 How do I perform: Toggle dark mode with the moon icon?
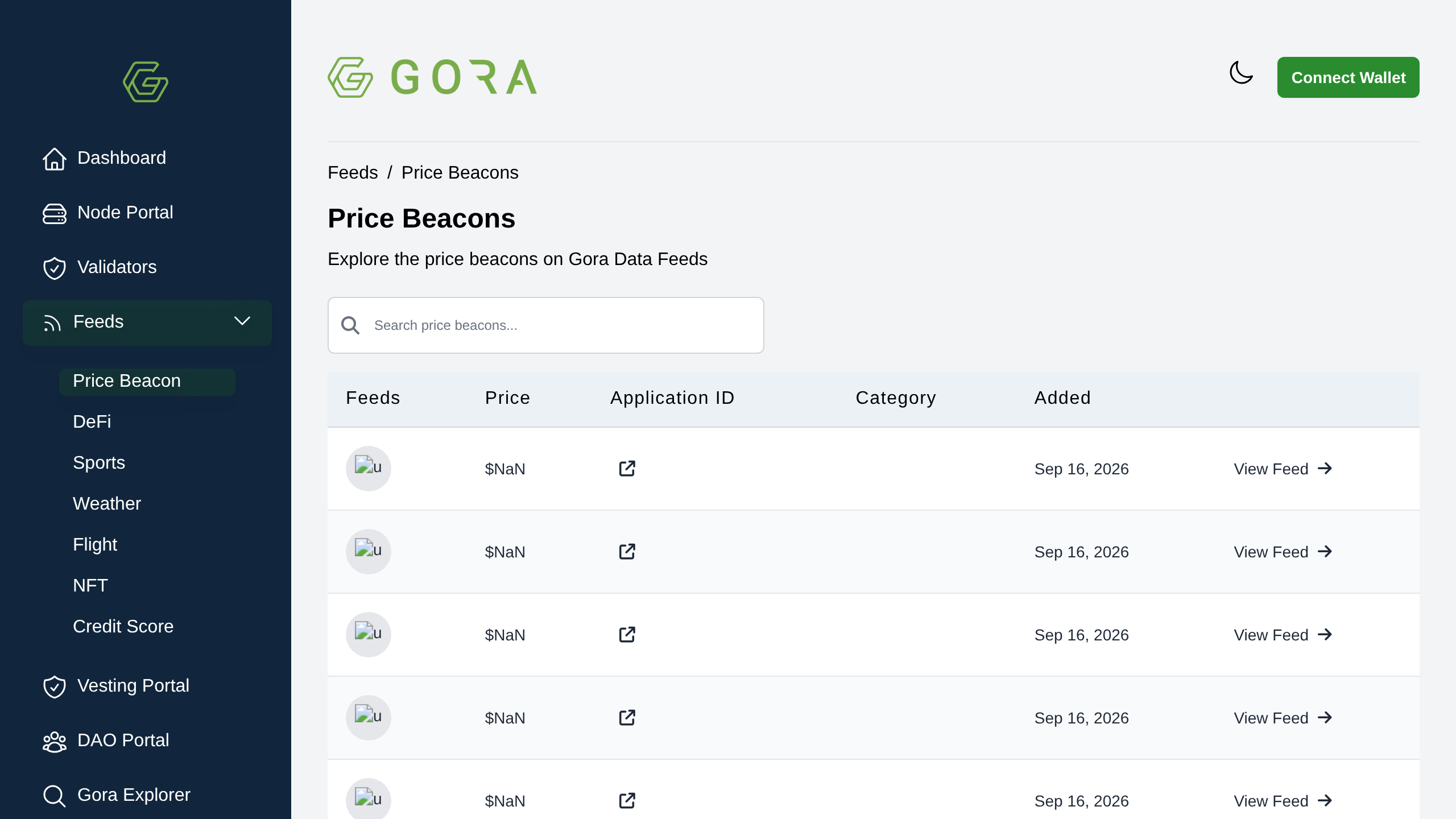click(x=1241, y=73)
